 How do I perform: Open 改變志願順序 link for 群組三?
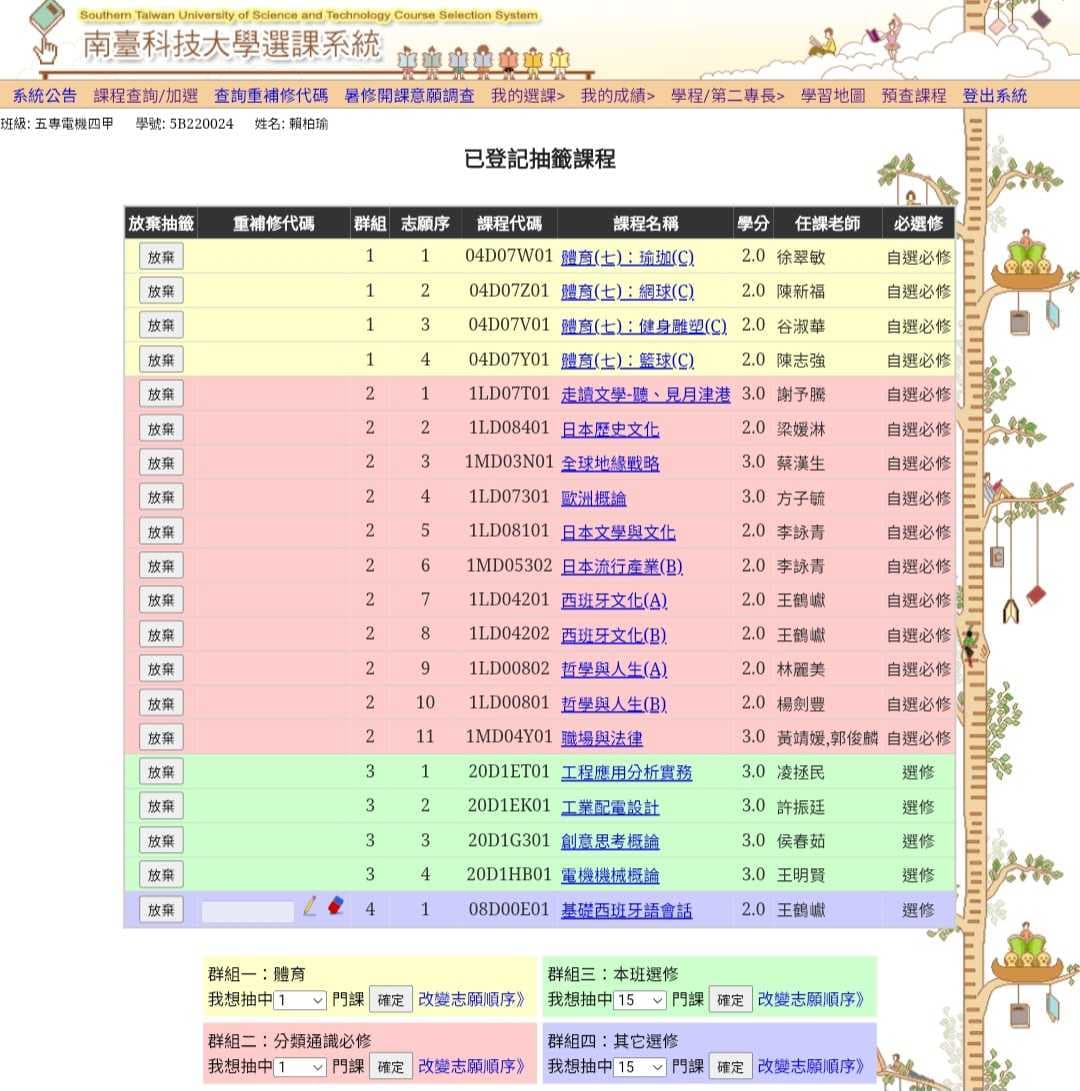click(811, 999)
